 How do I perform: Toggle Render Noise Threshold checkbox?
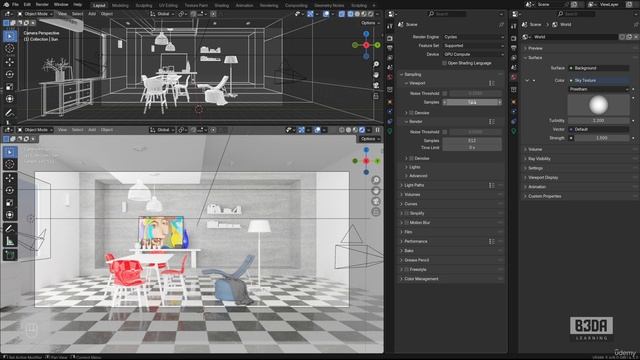[445, 132]
